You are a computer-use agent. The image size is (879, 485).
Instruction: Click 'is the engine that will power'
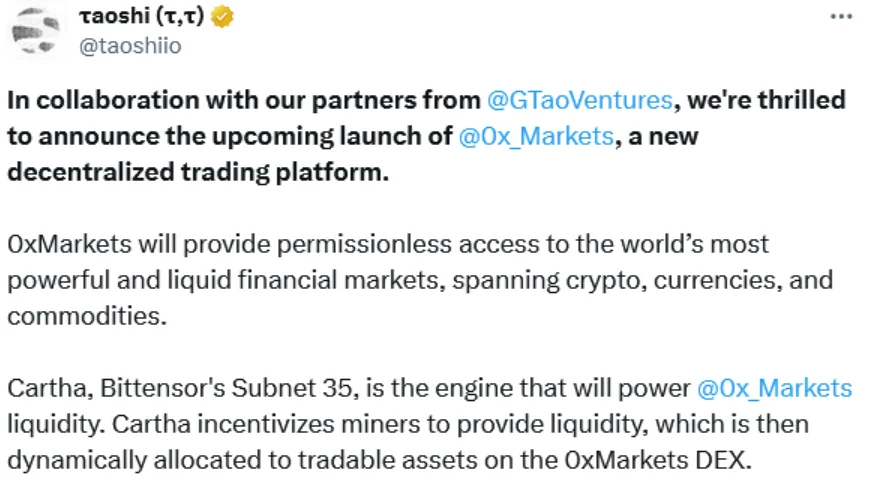pyautogui.click(x=528, y=388)
